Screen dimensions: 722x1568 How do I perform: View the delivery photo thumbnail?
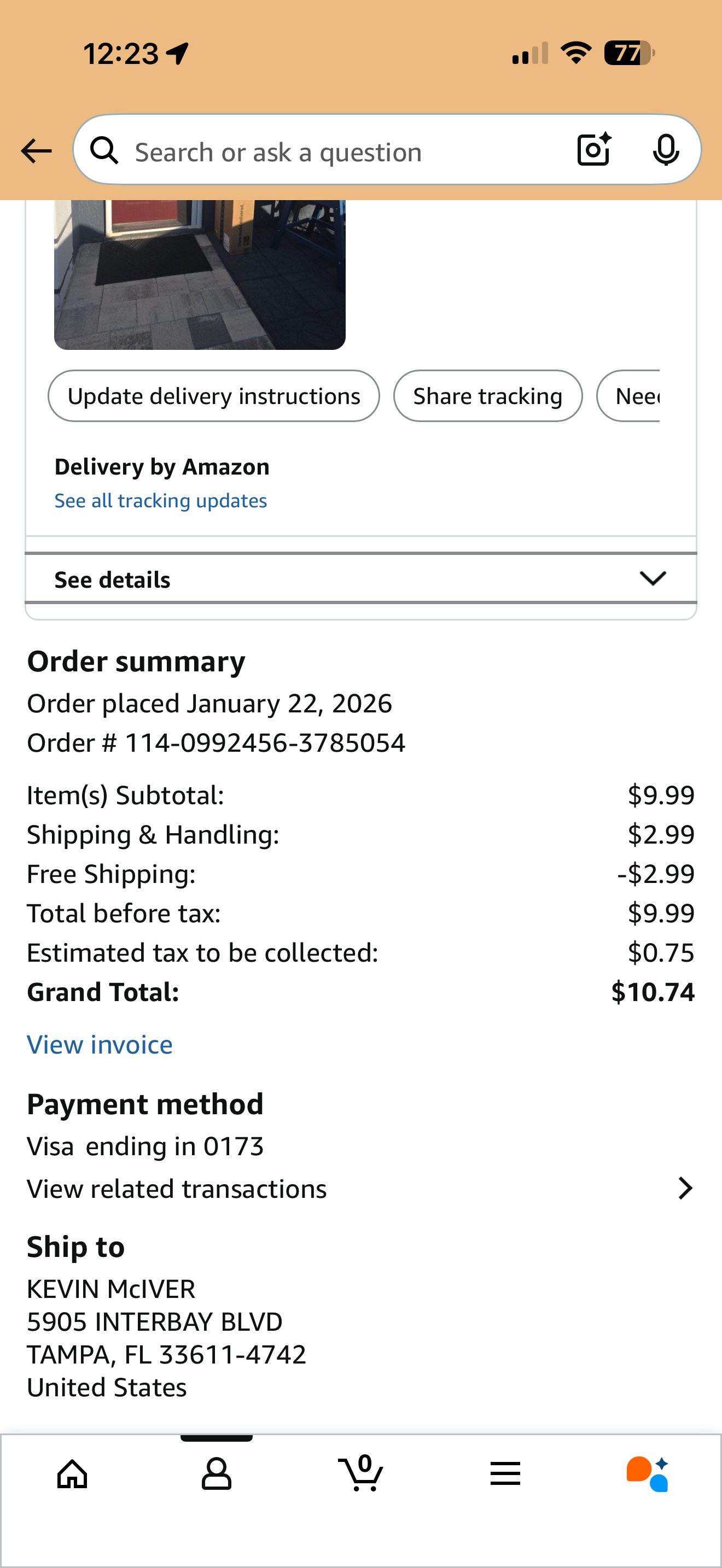pyautogui.click(x=200, y=274)
